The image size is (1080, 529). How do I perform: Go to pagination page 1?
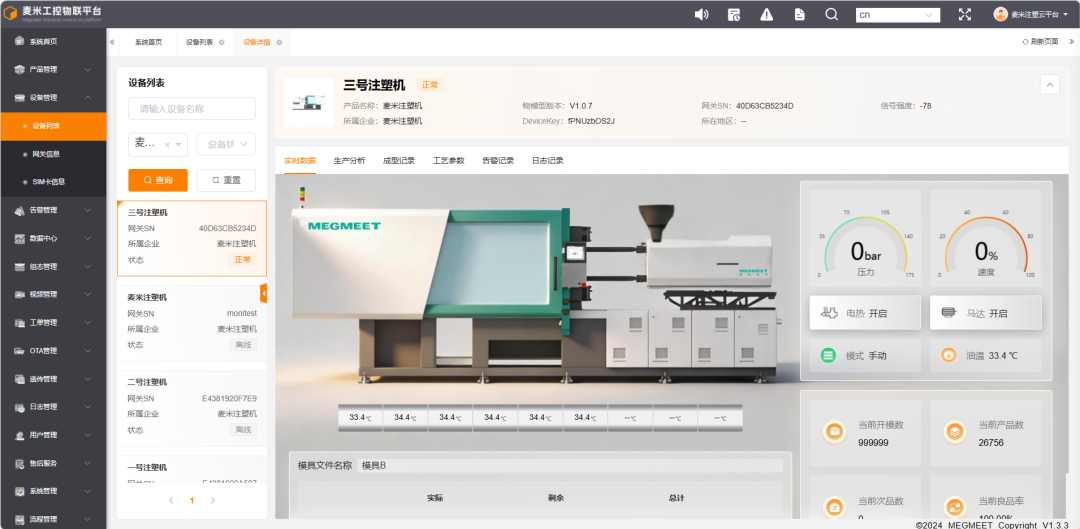point(192,501)
